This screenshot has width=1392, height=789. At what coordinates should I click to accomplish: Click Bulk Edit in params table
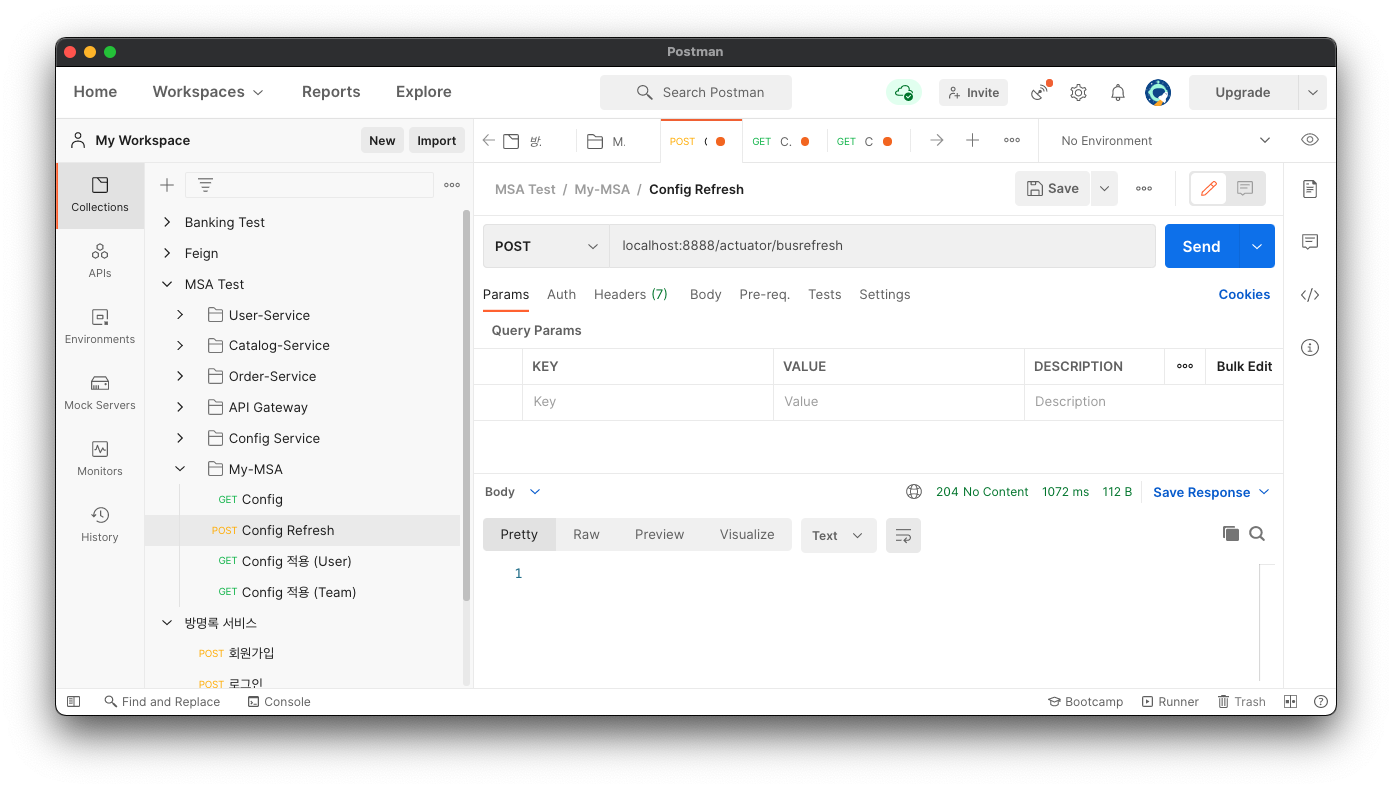(x=1244, y=366)
